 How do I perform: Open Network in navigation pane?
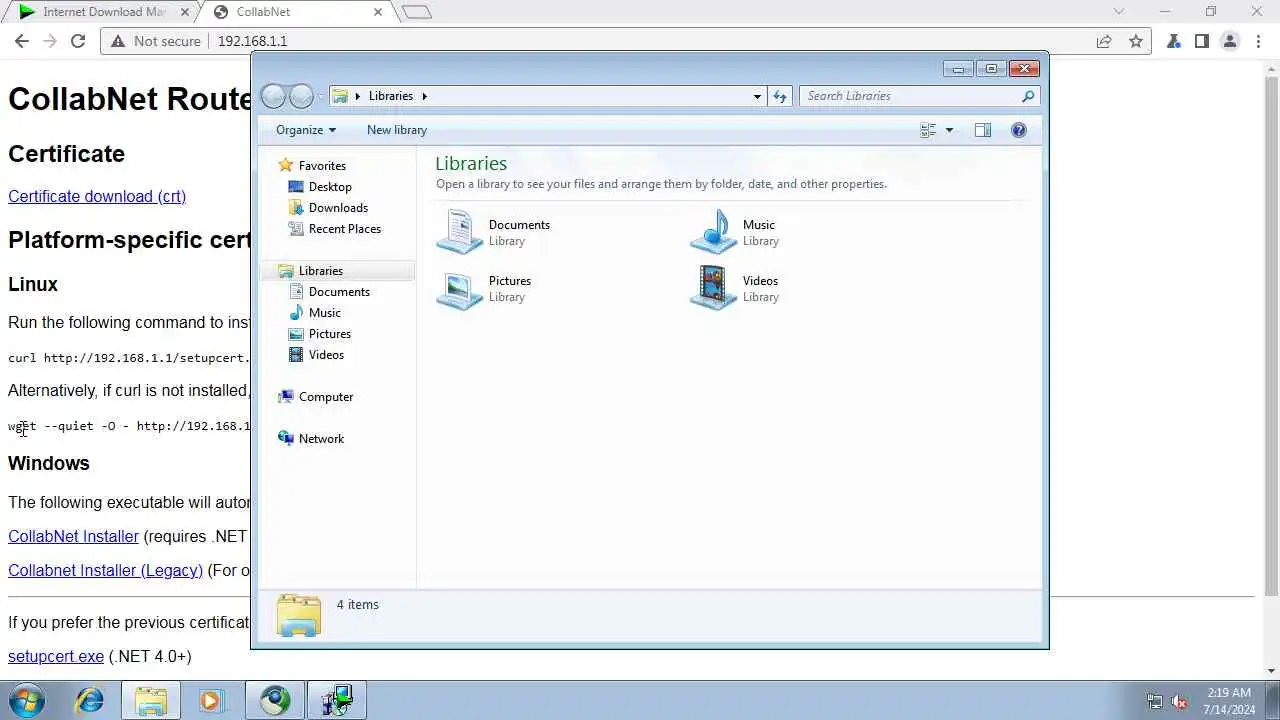click(311, 439)
